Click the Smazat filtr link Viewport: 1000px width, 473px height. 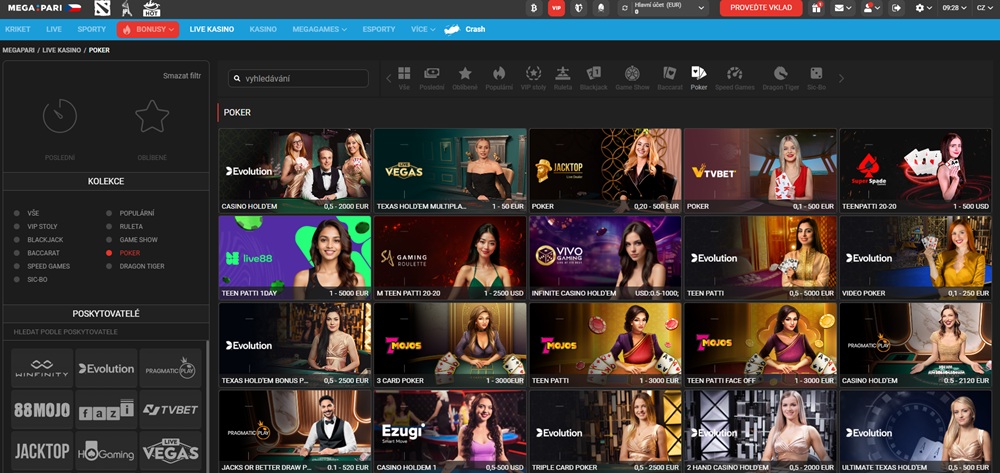click(182, 75)
